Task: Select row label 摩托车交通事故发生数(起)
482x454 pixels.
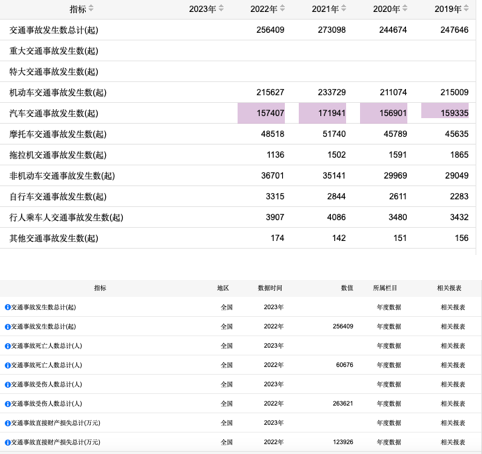Action: (58, 134)
